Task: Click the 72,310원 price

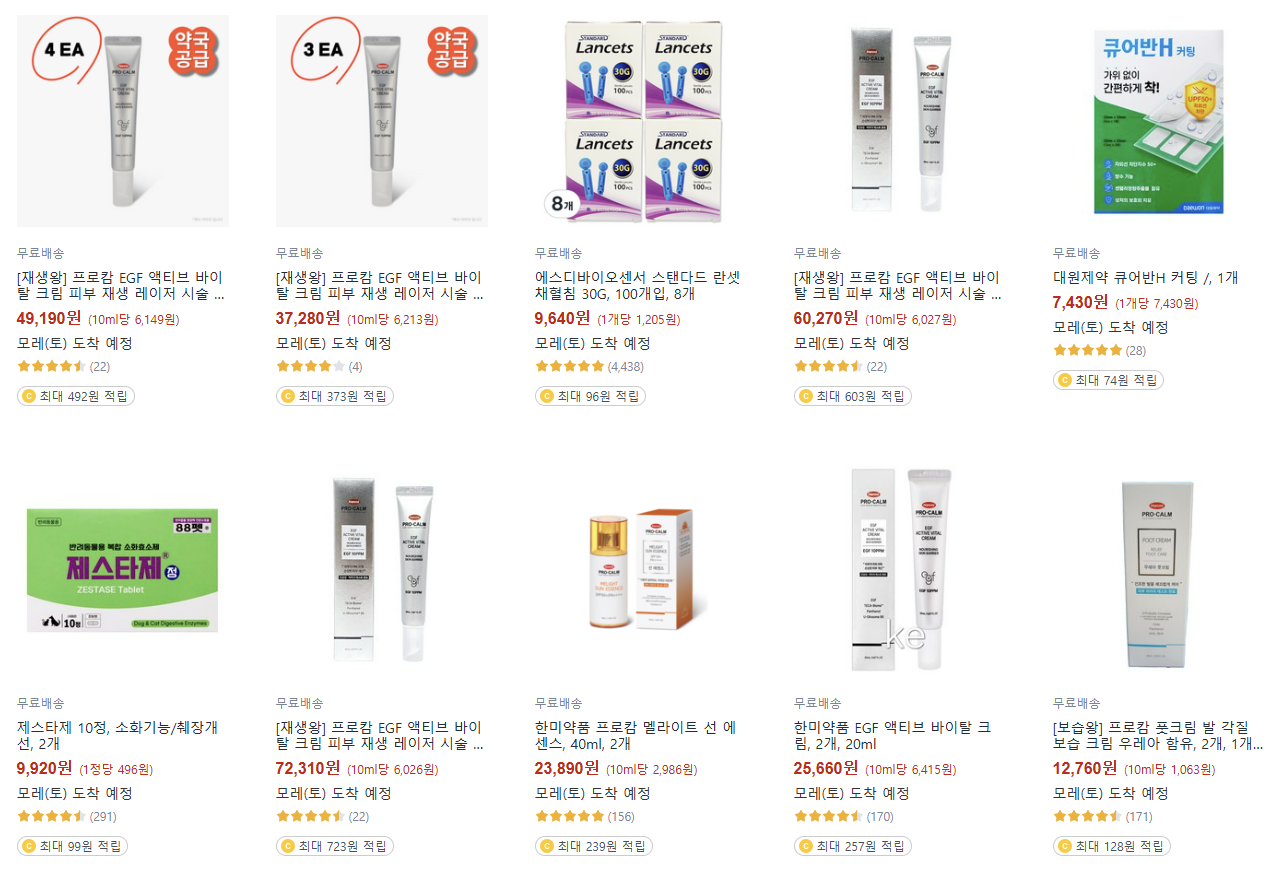Action: pos(309,768)
